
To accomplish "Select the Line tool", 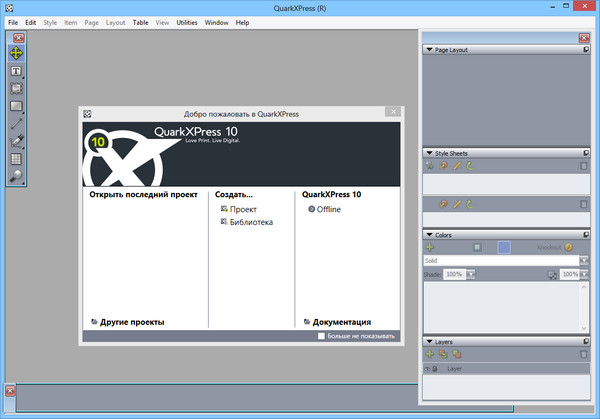I will coord(16,123).
